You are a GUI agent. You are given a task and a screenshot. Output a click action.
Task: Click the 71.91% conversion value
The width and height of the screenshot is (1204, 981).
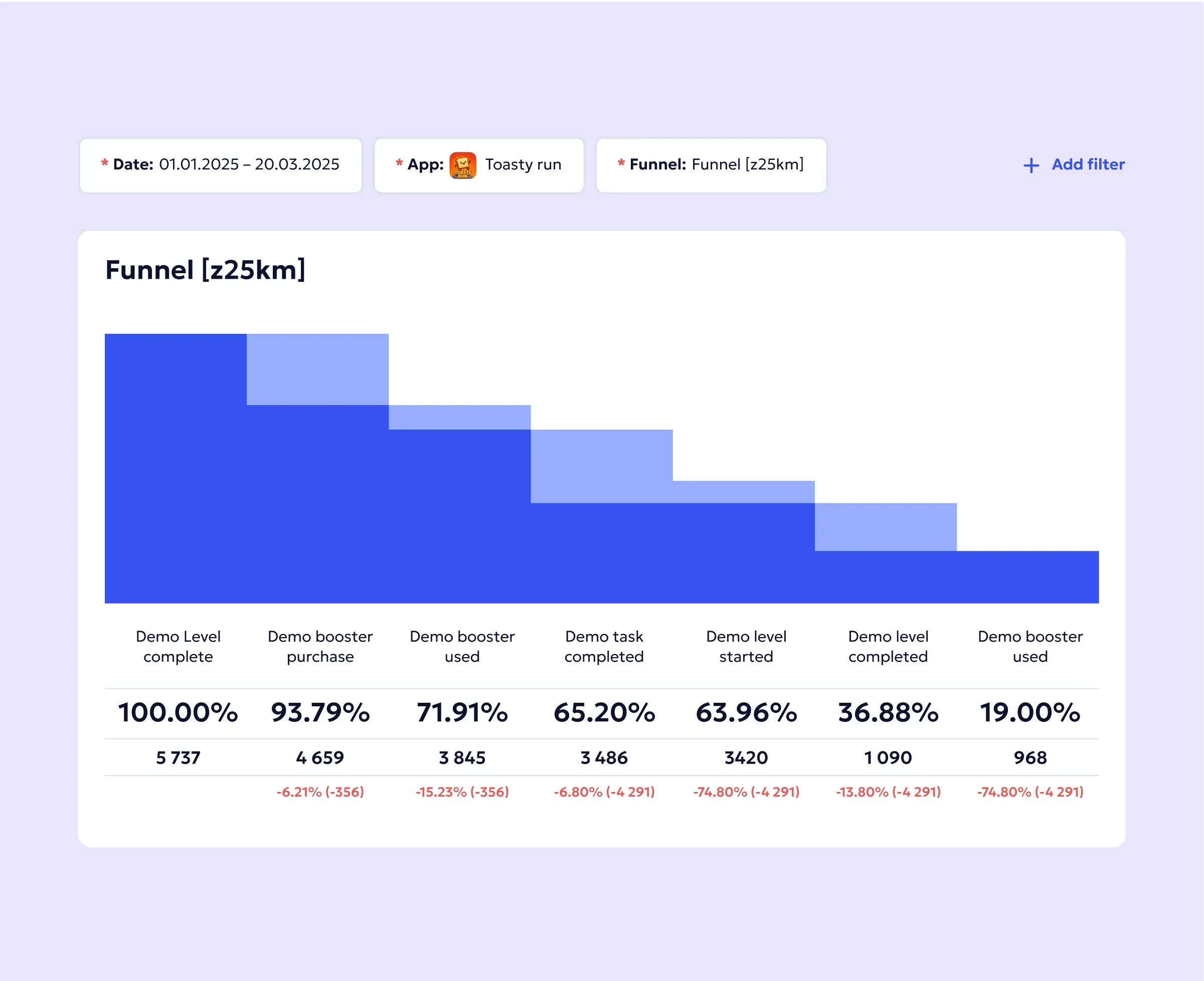point(462,712)
